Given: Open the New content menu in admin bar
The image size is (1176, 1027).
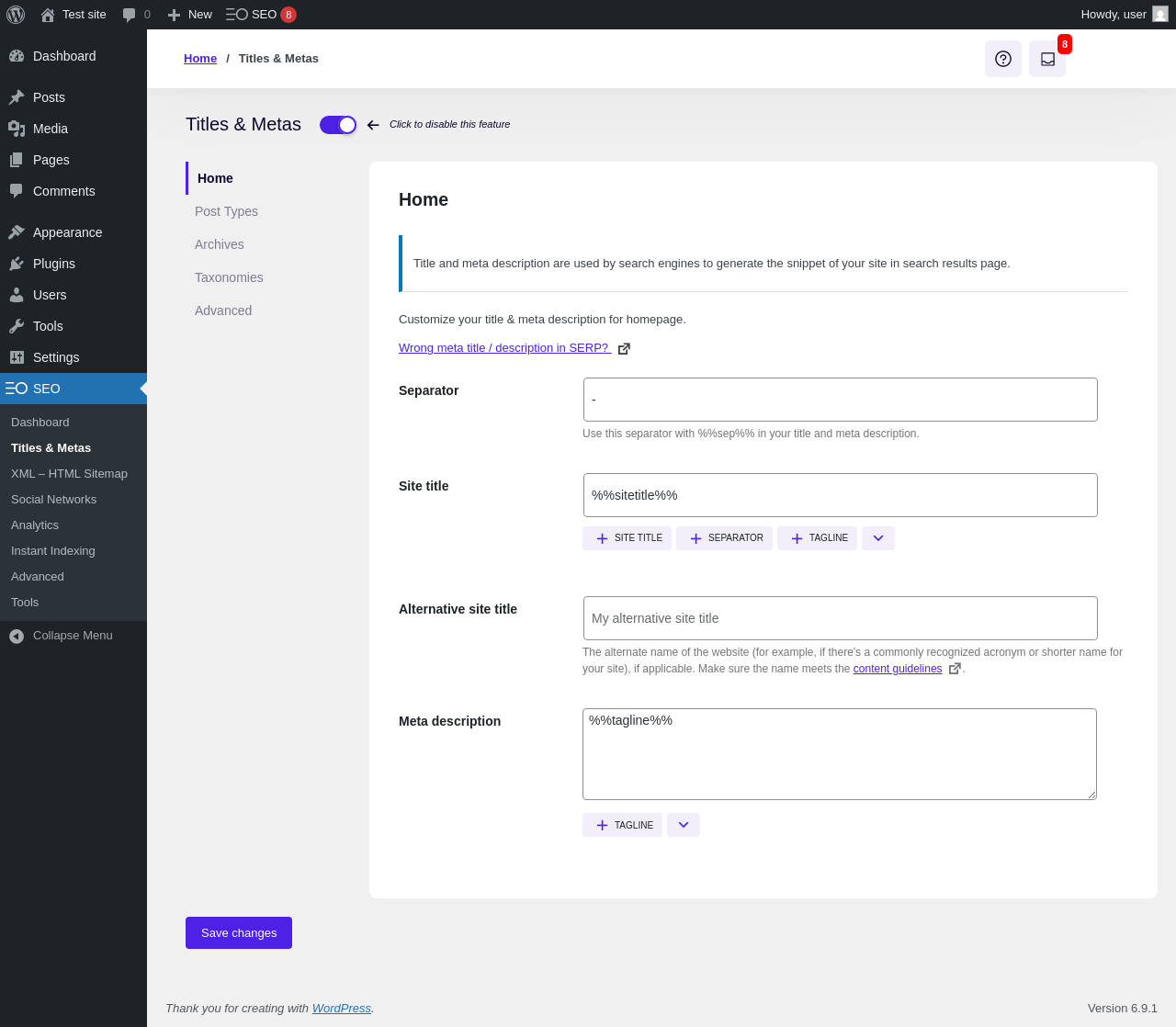Looking at the screenshot, I should click(189, 15).
